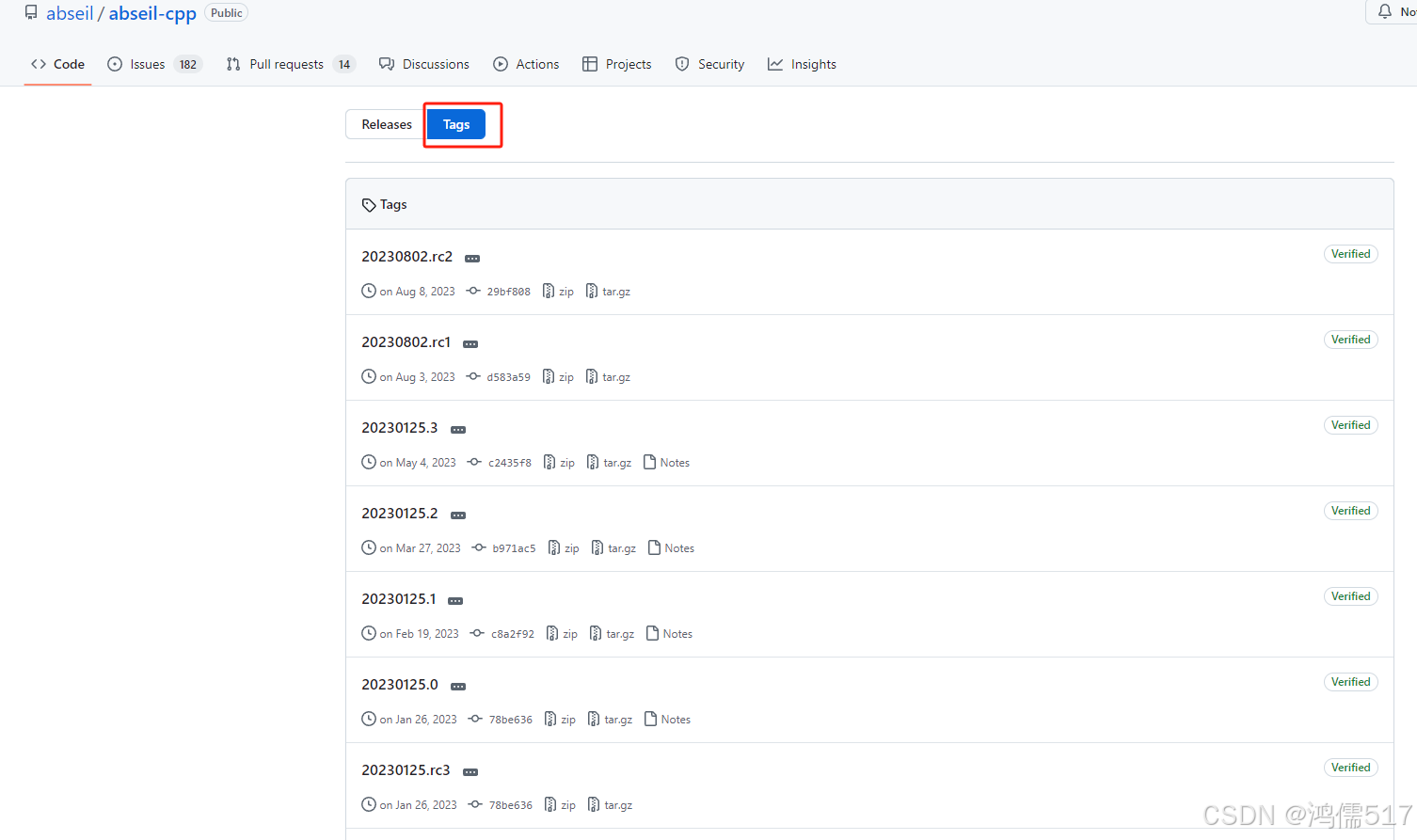The width and height of the screenshot is (1417, 840).
Task: Open the Code tab
Action: pos(57,64)
